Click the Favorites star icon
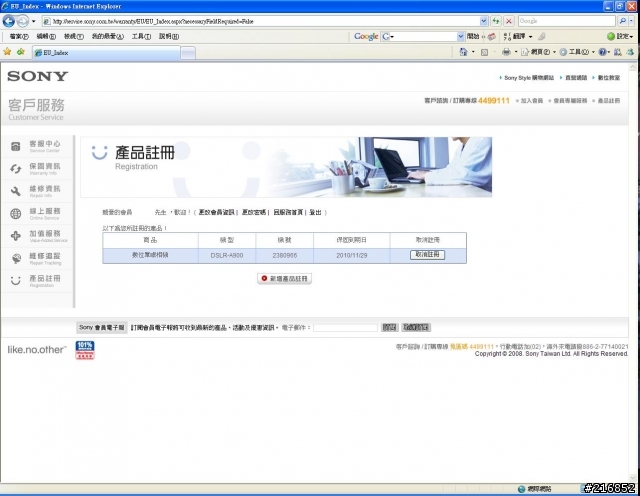This screenshot has height=496, width=640. click(7, 52)
